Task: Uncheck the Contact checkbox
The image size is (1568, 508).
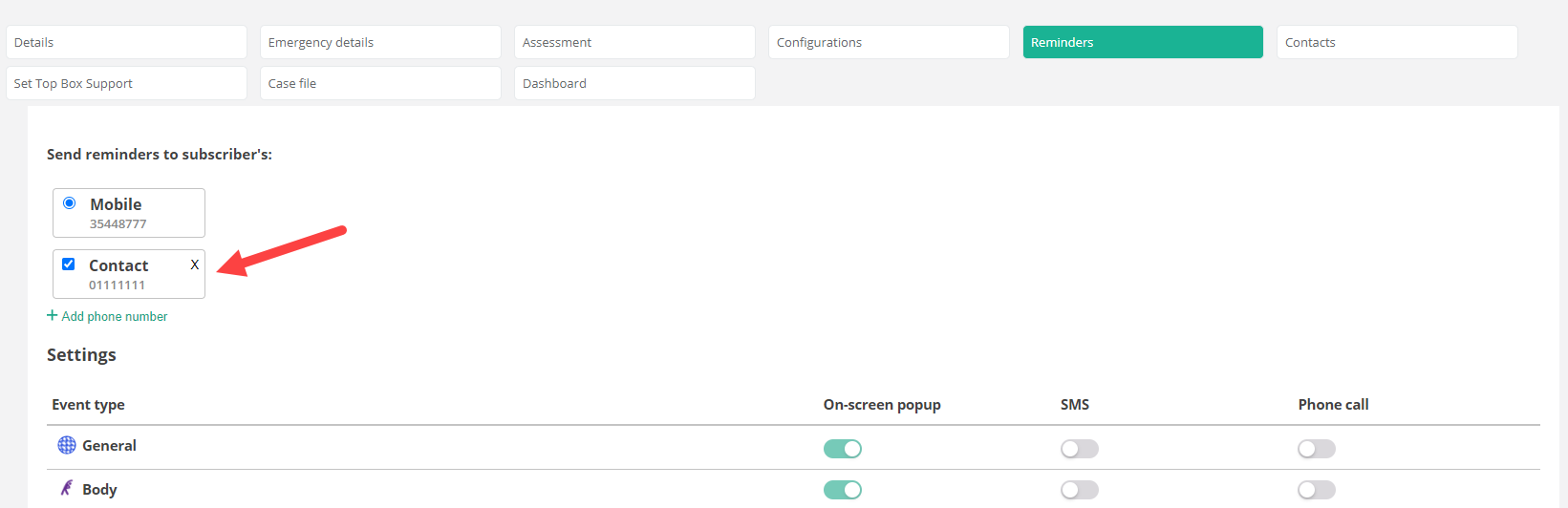Action: (x=69, y=265)
